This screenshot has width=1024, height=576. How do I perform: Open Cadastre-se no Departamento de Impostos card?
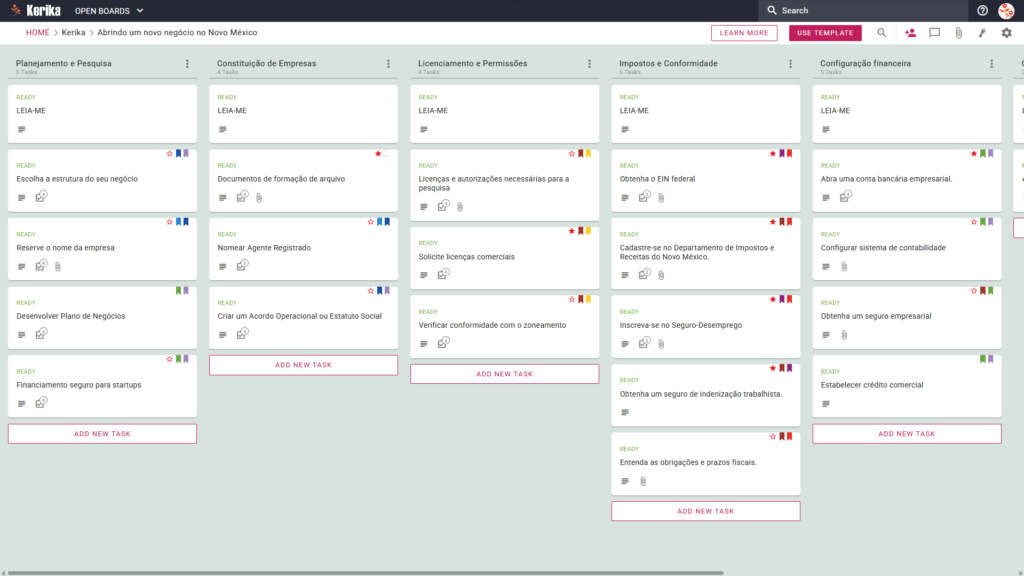(706, 252)
